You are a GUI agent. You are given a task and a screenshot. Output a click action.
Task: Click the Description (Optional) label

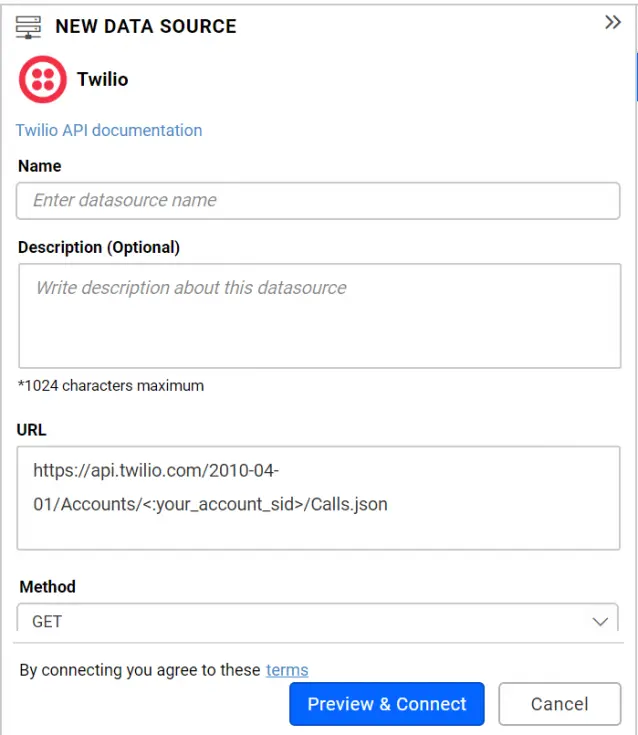tap(99, 247)
